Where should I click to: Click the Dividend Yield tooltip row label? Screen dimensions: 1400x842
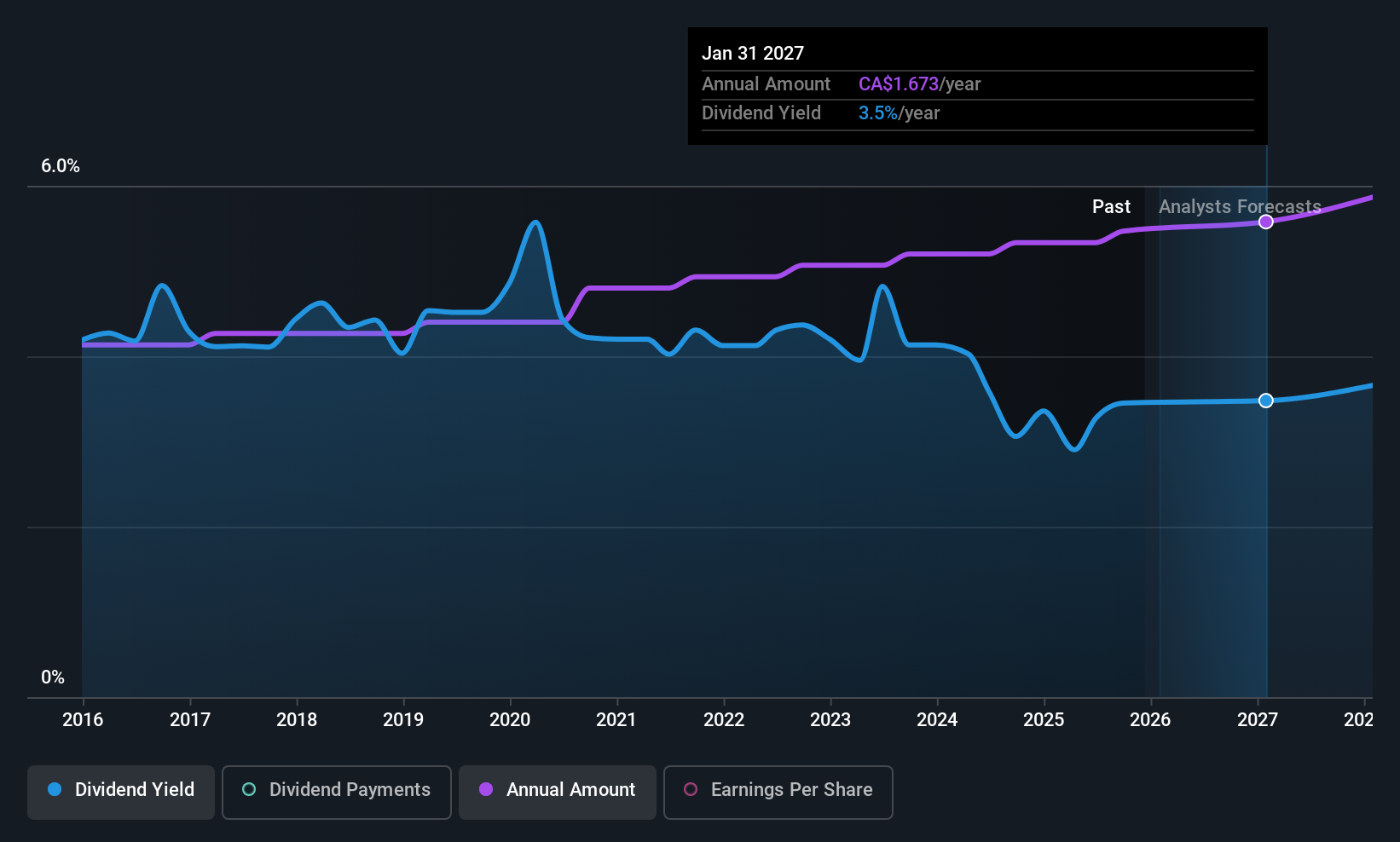click(x=761, y=113)
